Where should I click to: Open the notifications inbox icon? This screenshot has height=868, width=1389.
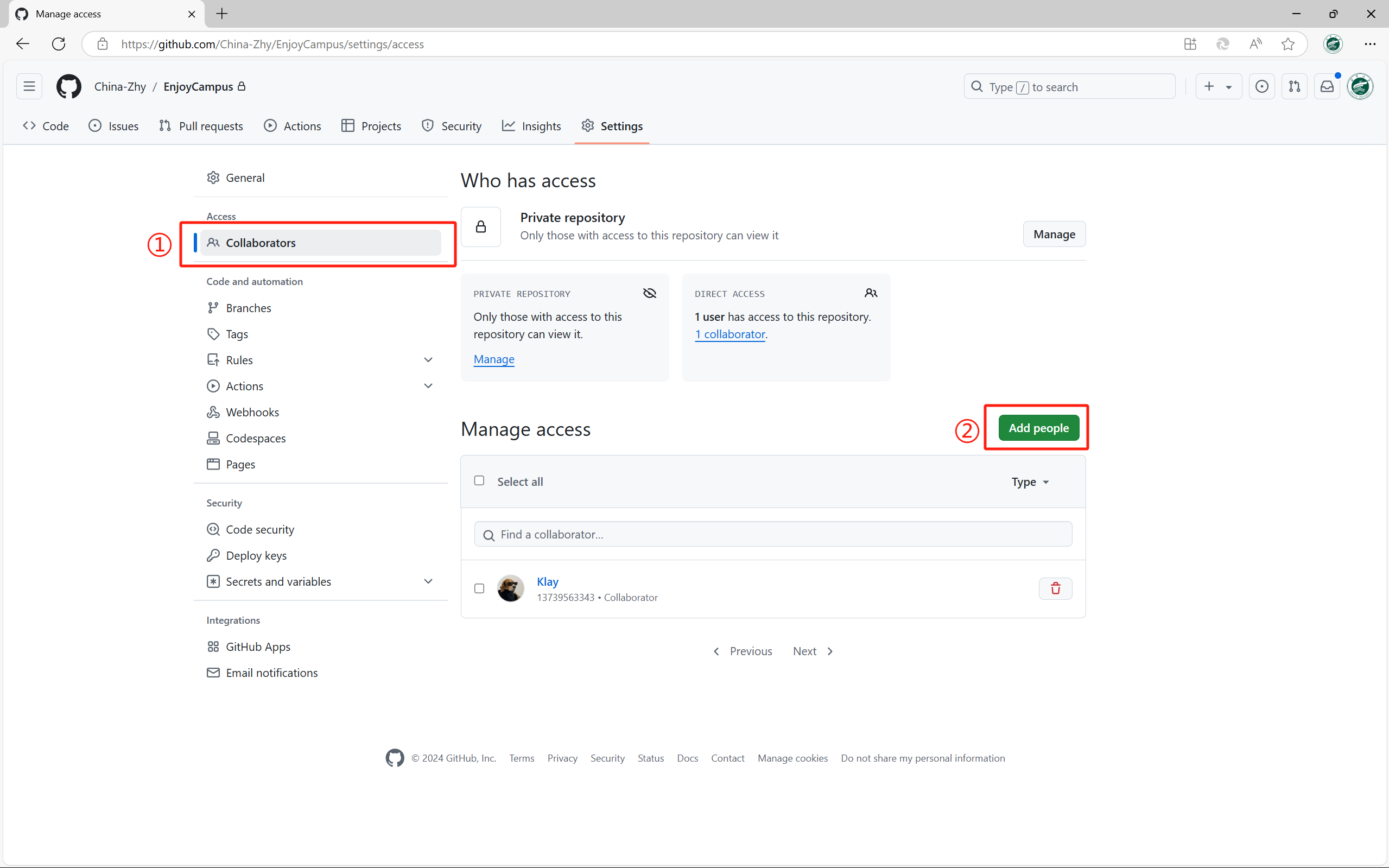(x=1327, y=87)
